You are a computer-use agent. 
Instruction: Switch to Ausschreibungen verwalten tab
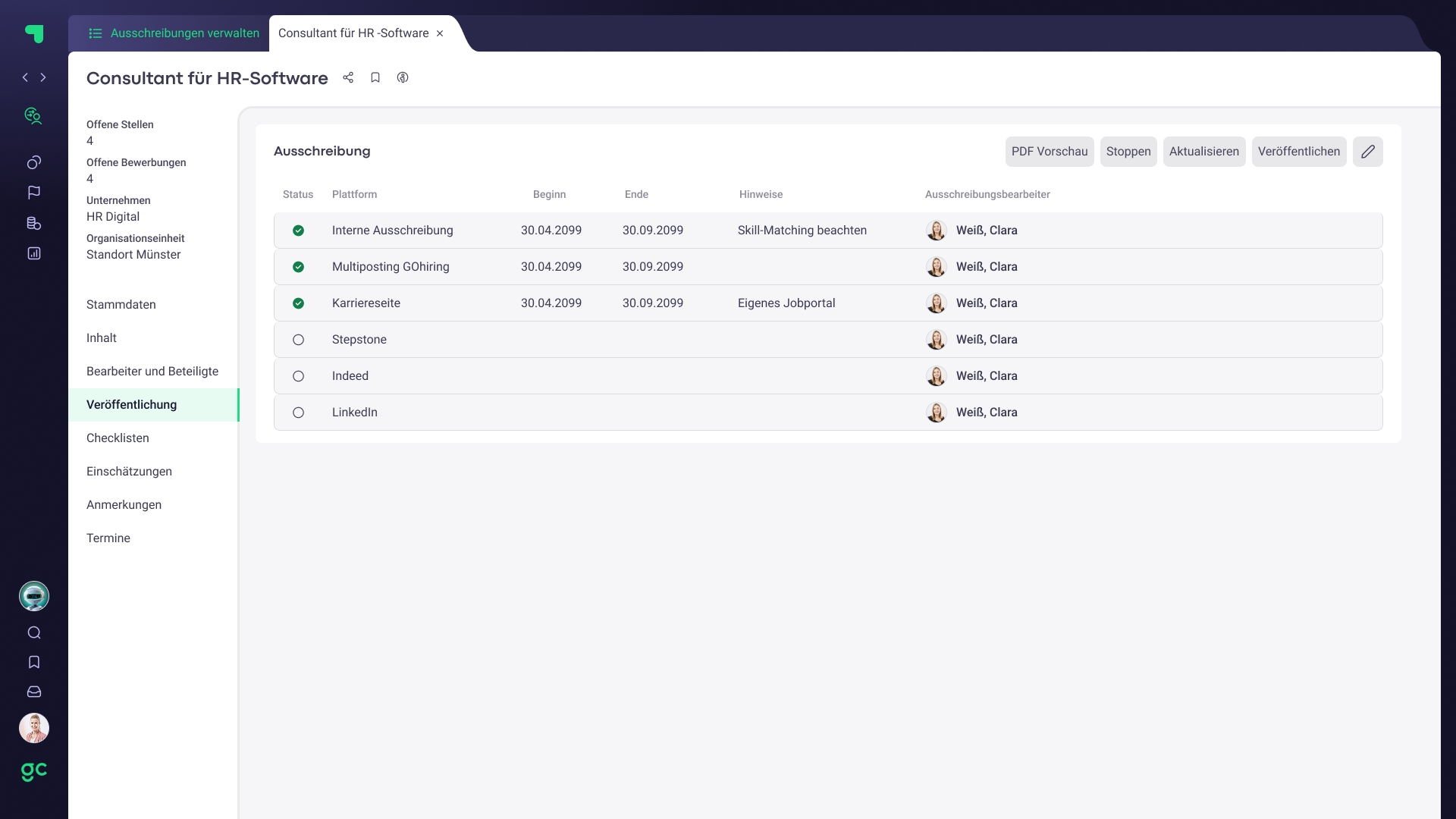click(174, 33)
